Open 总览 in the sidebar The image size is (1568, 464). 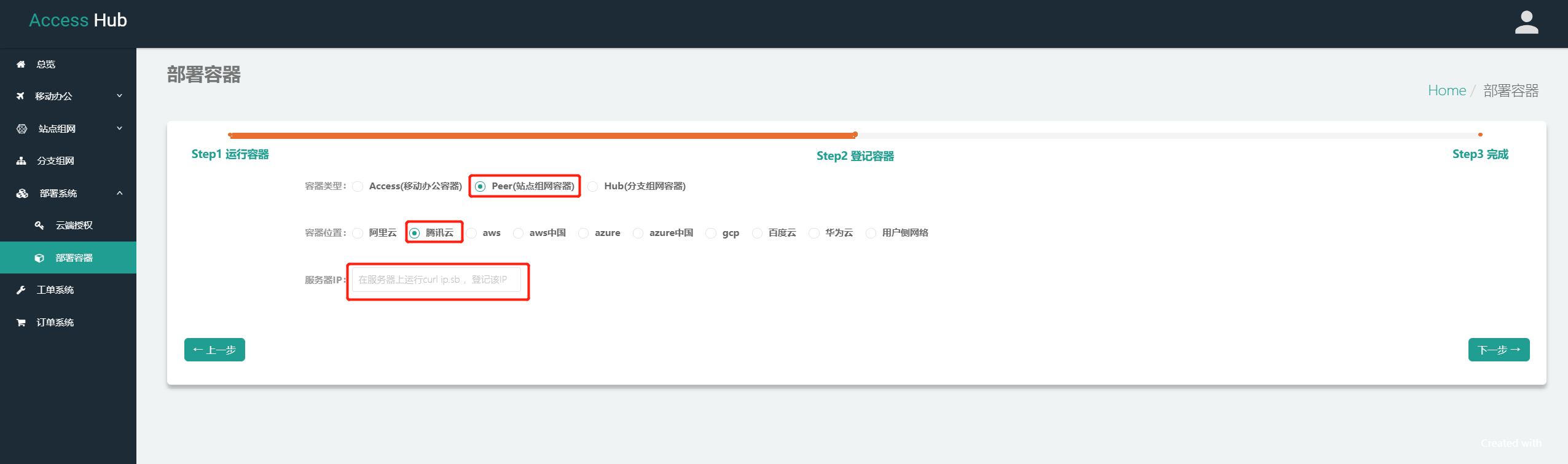(x=68, y=64)
